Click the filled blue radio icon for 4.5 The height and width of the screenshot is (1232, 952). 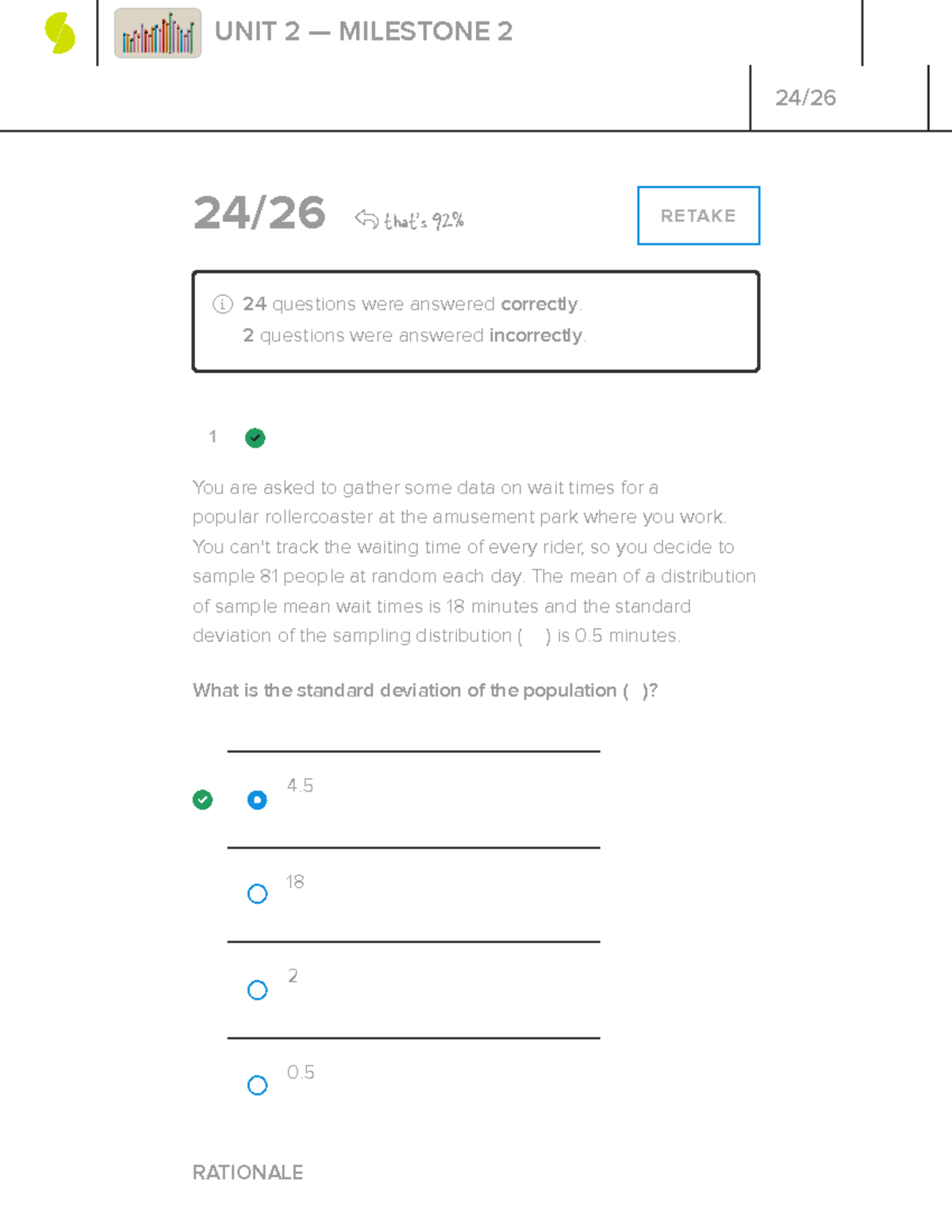click(x=257, y=800)
